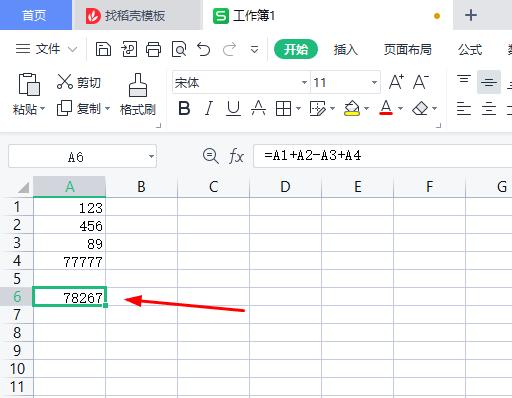Viewport: 512px width, 398px height.
Task: Expand font color dropdown arrow
Action: 400,108
